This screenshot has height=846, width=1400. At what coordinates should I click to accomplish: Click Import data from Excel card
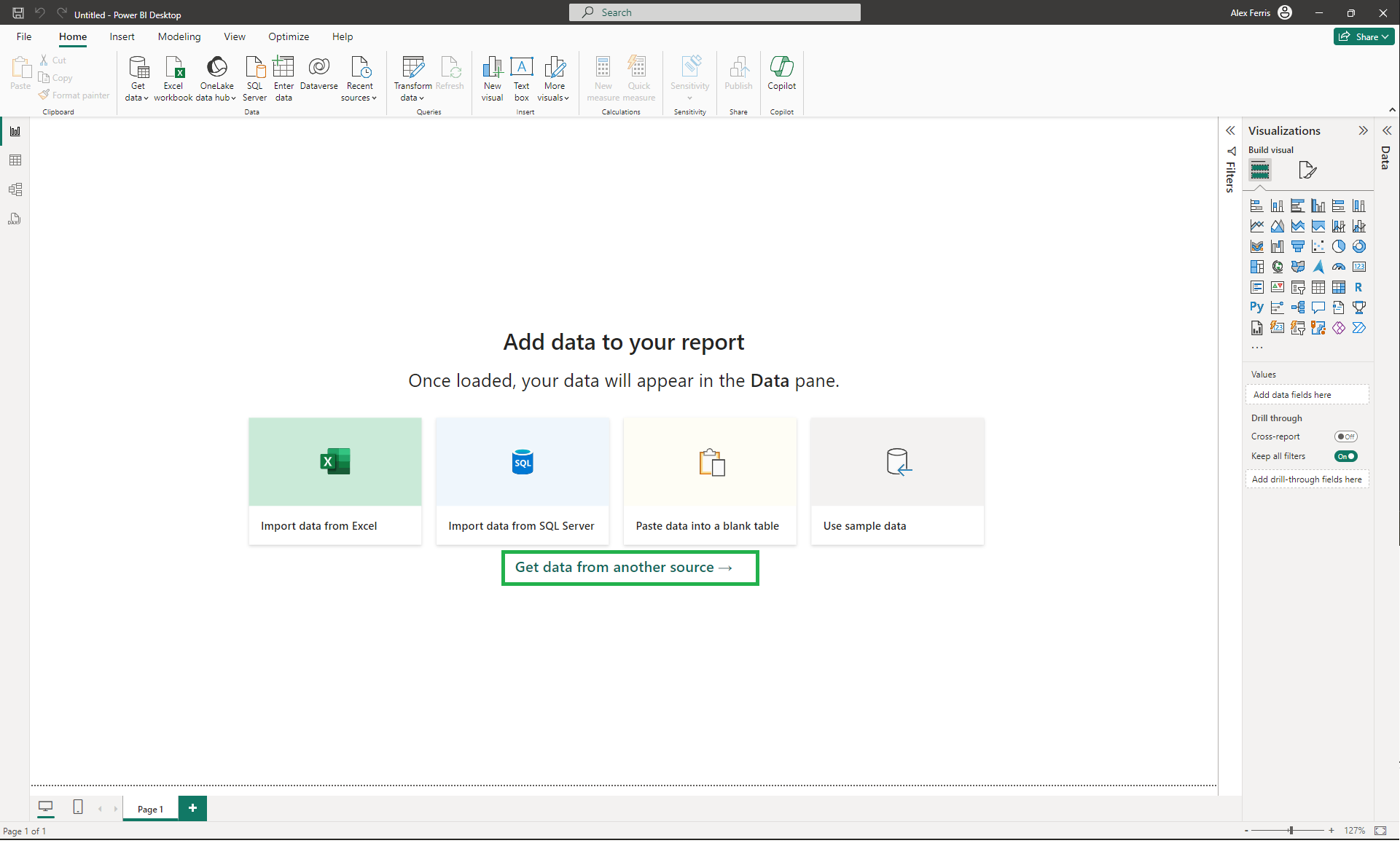point(335,481)
